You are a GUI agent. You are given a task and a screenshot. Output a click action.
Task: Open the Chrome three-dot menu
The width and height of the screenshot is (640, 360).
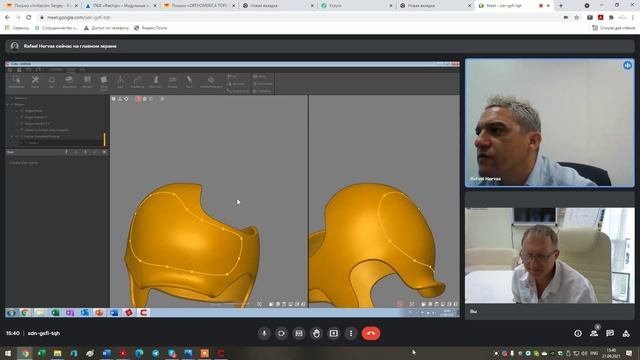coord(633,18)
